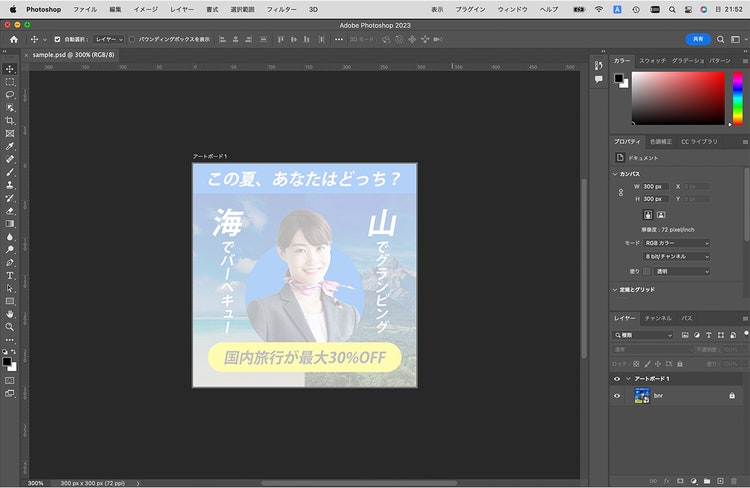Click the rainbow hue slider strip
Image resolution: width=750 pixels, height=488 pixels.
pyautogui.click(x=738, y=98)
